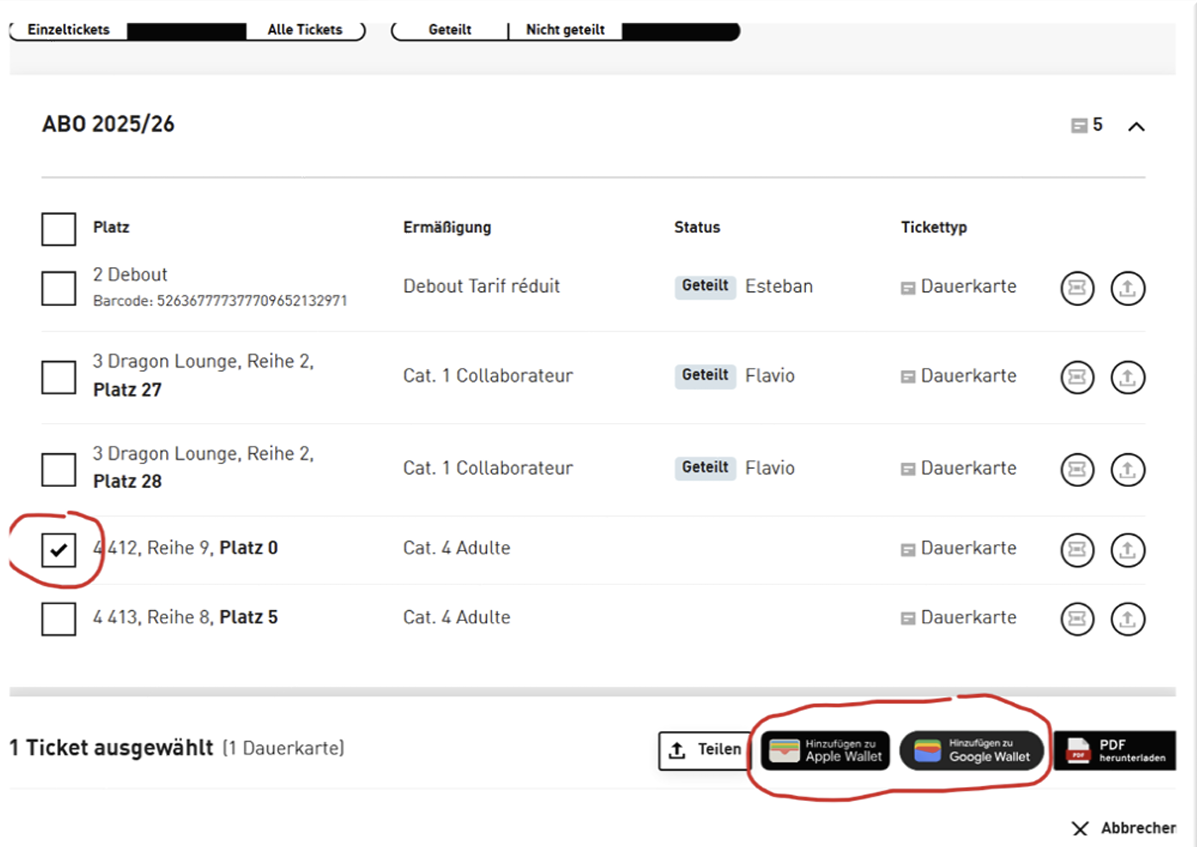Toggle the select-all checkbox beside Platz header

click(x=59, y=228)
